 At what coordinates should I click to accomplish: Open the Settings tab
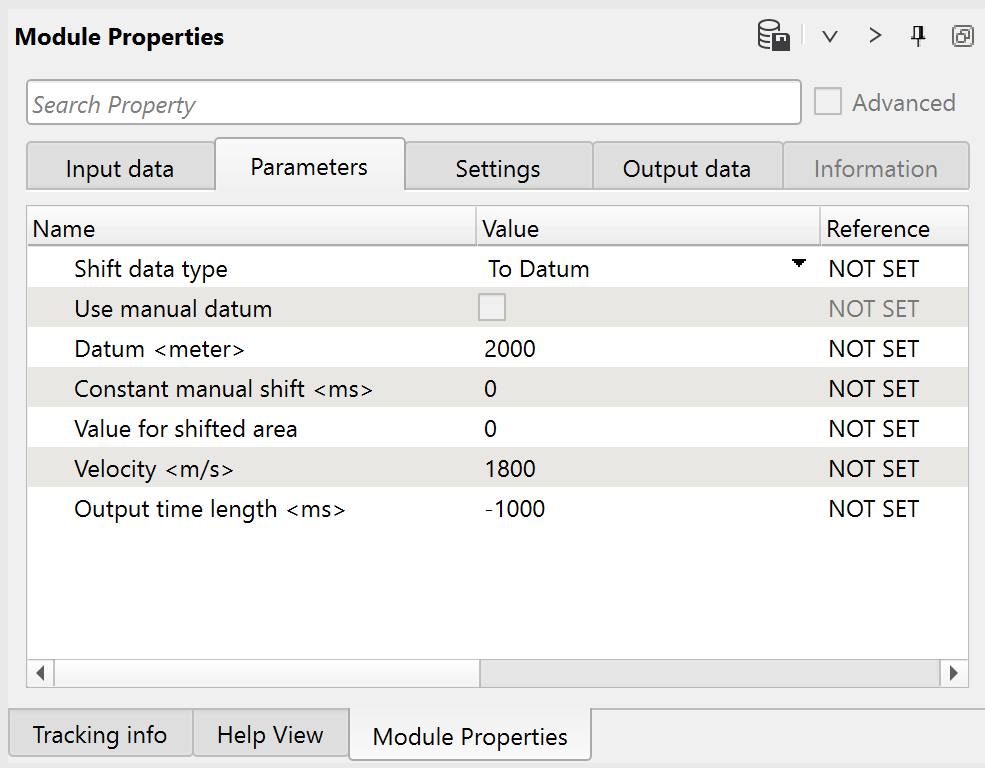tap(498, 169)
